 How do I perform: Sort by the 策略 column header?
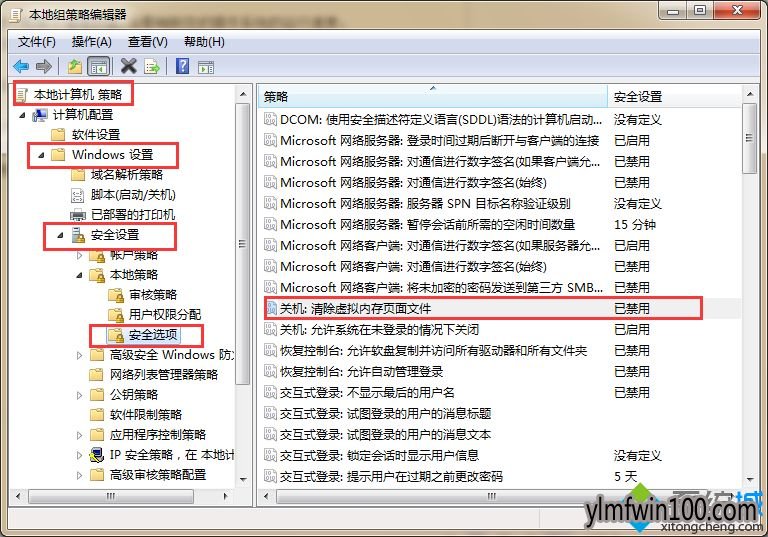(433, 97)
